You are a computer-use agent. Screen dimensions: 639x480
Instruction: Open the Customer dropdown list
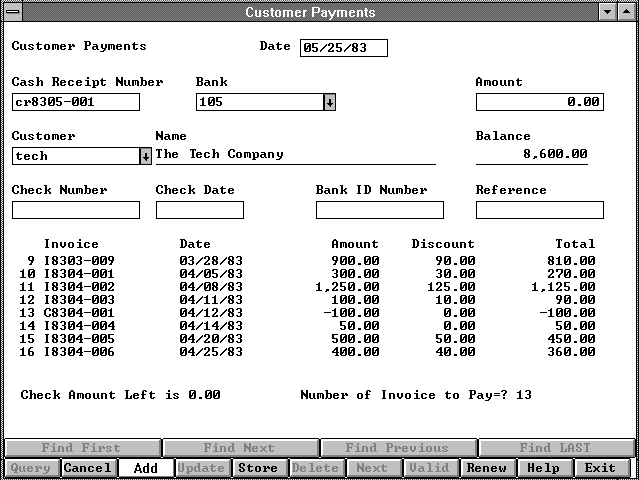point(145,156)
